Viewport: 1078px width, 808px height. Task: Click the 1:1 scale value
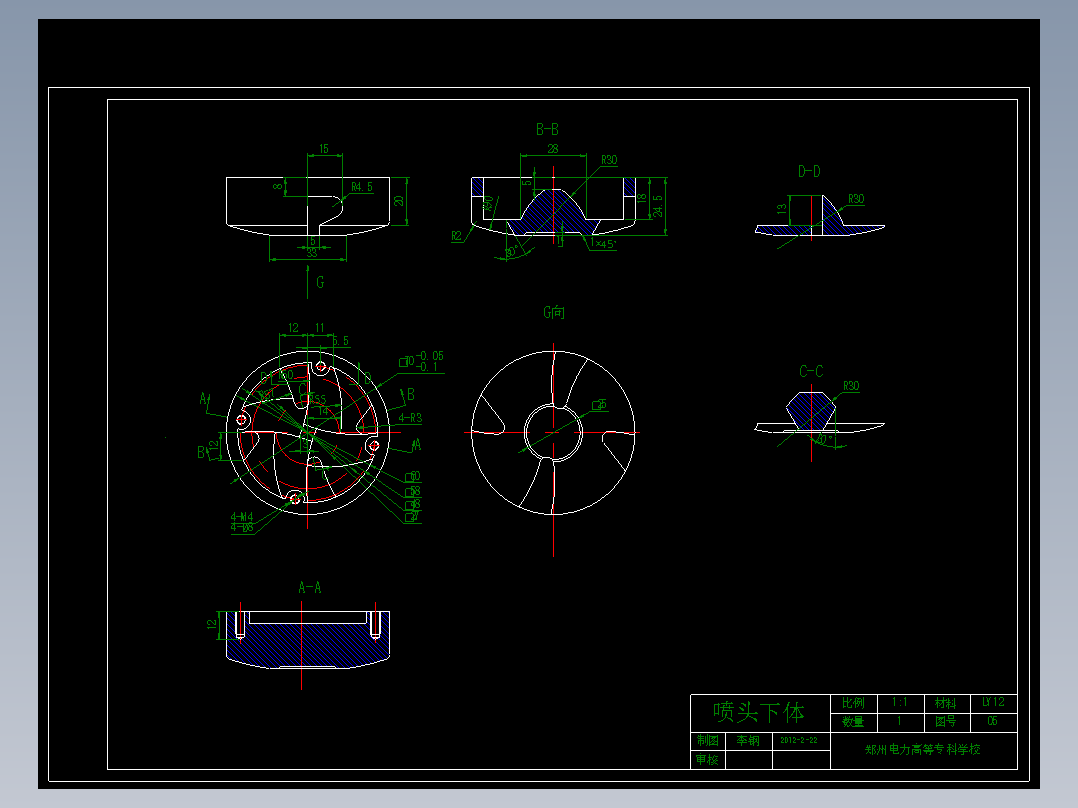coord(899,702)
